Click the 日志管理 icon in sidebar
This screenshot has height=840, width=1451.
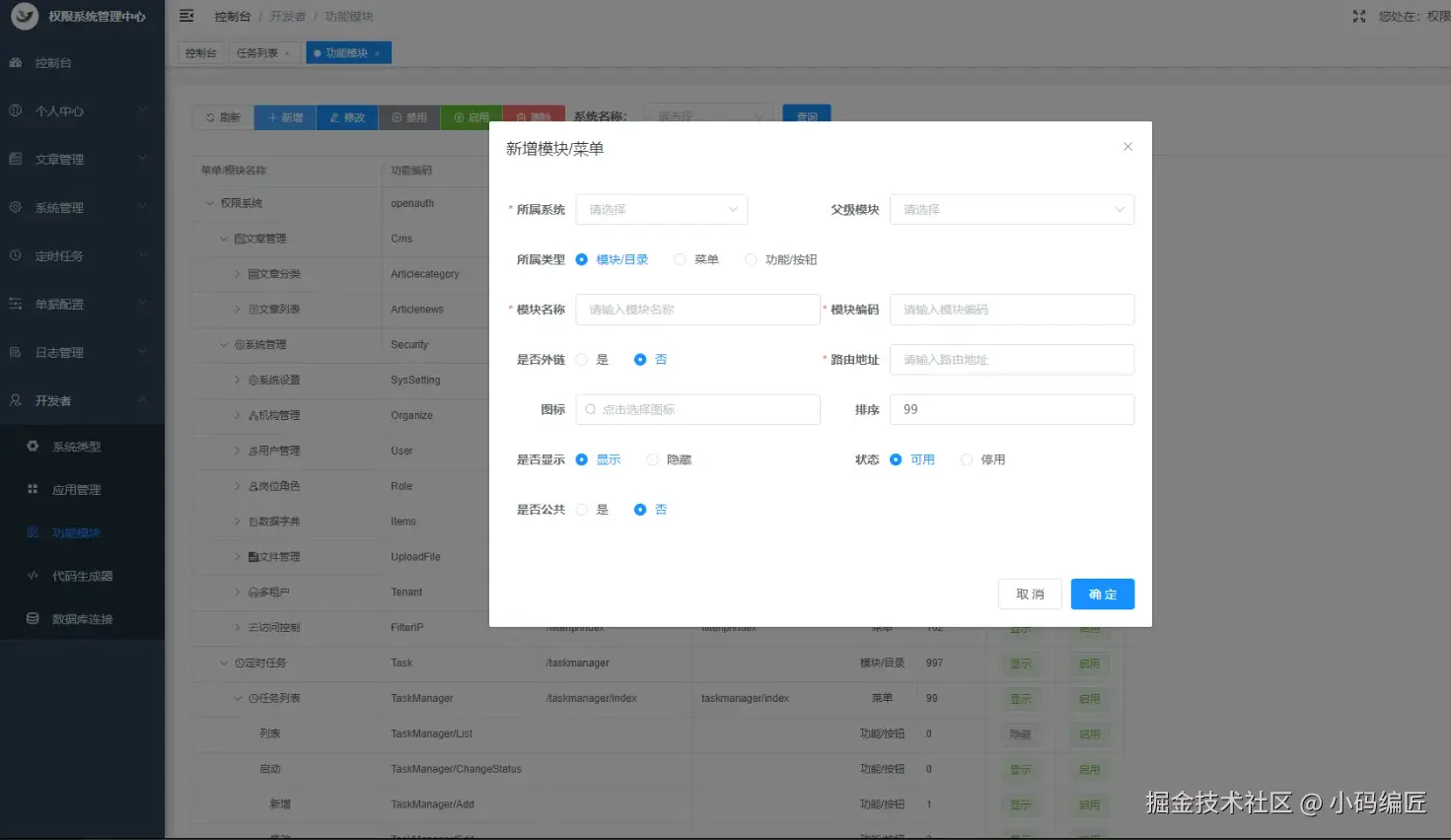[x=16, y=352]
